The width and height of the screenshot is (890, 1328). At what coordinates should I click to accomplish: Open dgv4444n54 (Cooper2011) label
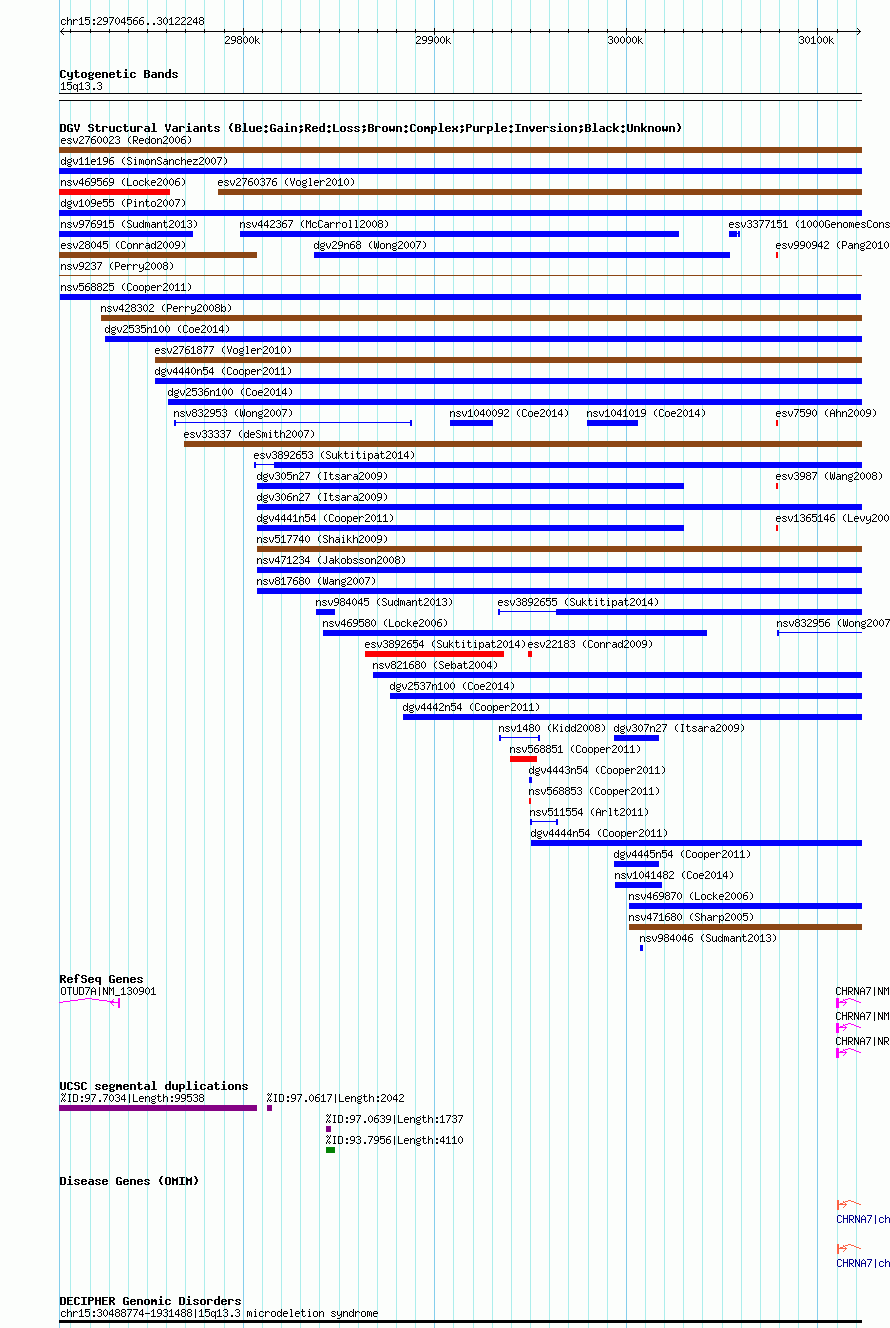599,833
